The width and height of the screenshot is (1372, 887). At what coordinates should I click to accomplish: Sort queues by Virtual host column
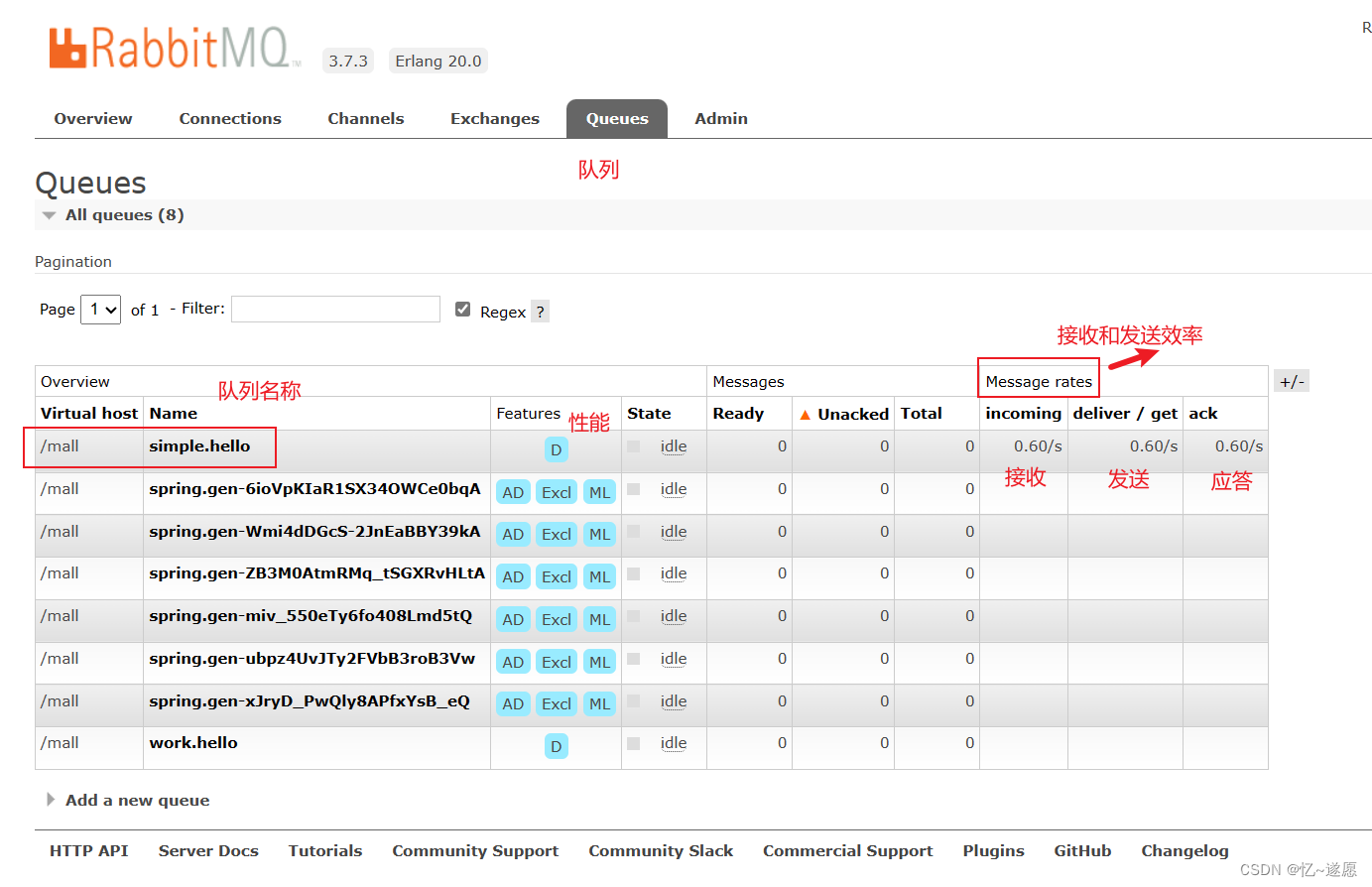(89, 414)
